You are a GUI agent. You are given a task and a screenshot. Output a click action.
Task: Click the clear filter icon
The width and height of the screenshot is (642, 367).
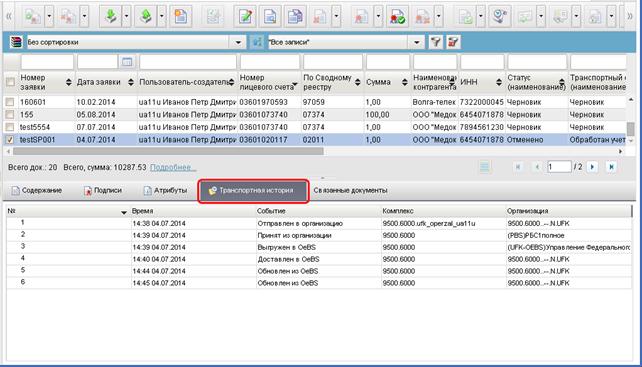[x=453, y=42]
